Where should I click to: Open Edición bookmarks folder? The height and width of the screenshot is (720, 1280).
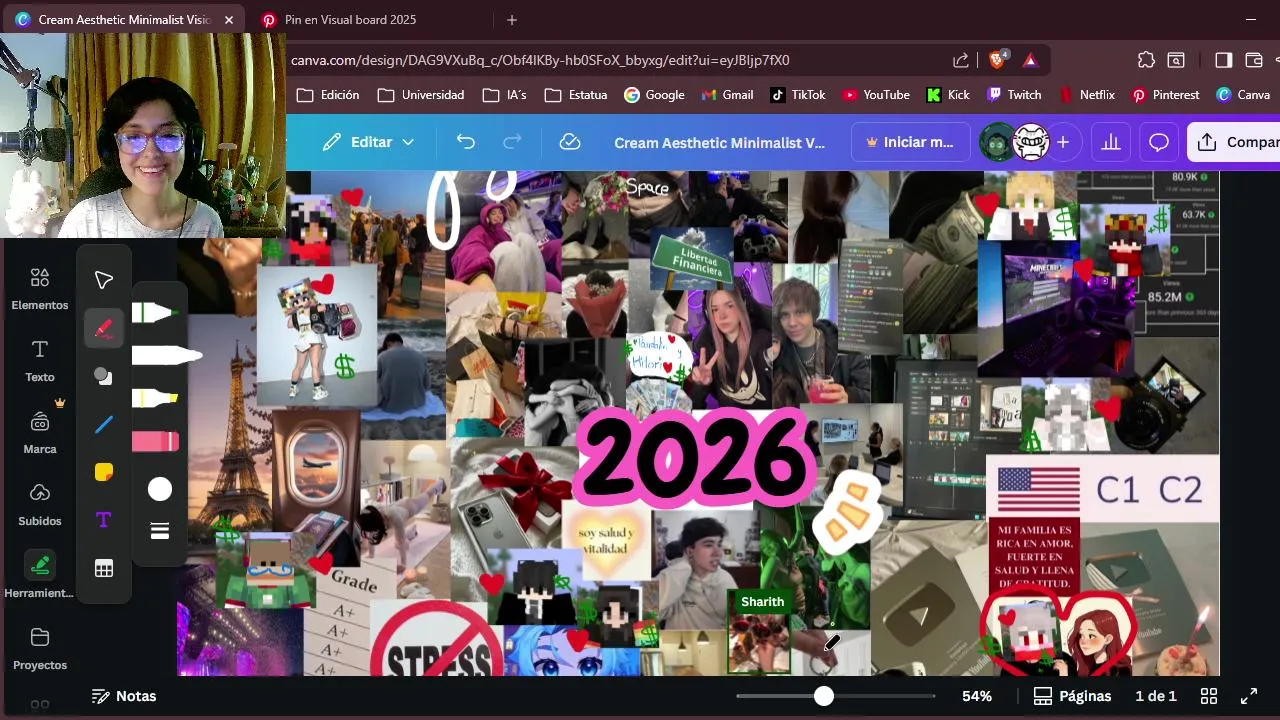(x=328, y=95)
